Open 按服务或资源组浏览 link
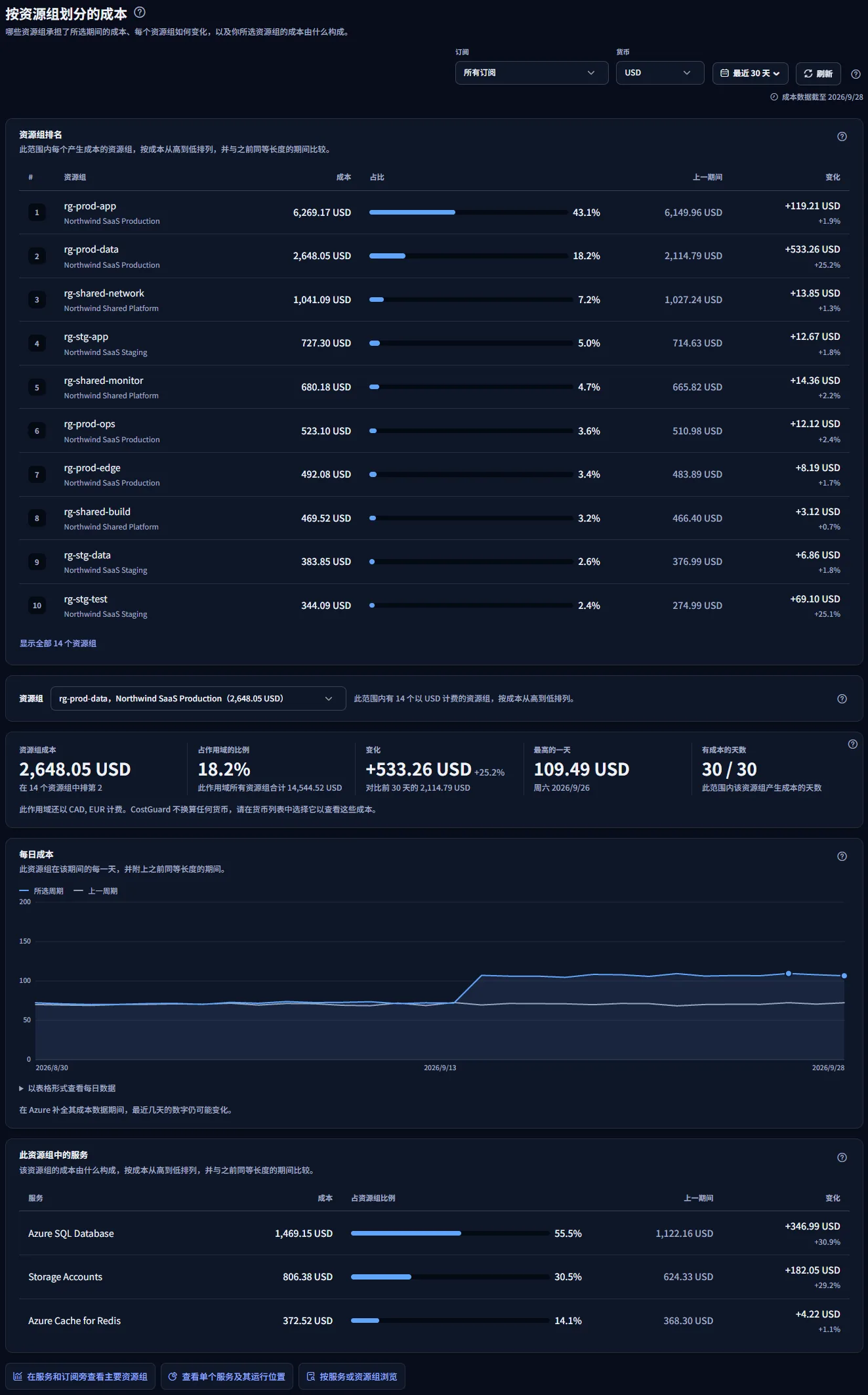 tap(352, 1377)
